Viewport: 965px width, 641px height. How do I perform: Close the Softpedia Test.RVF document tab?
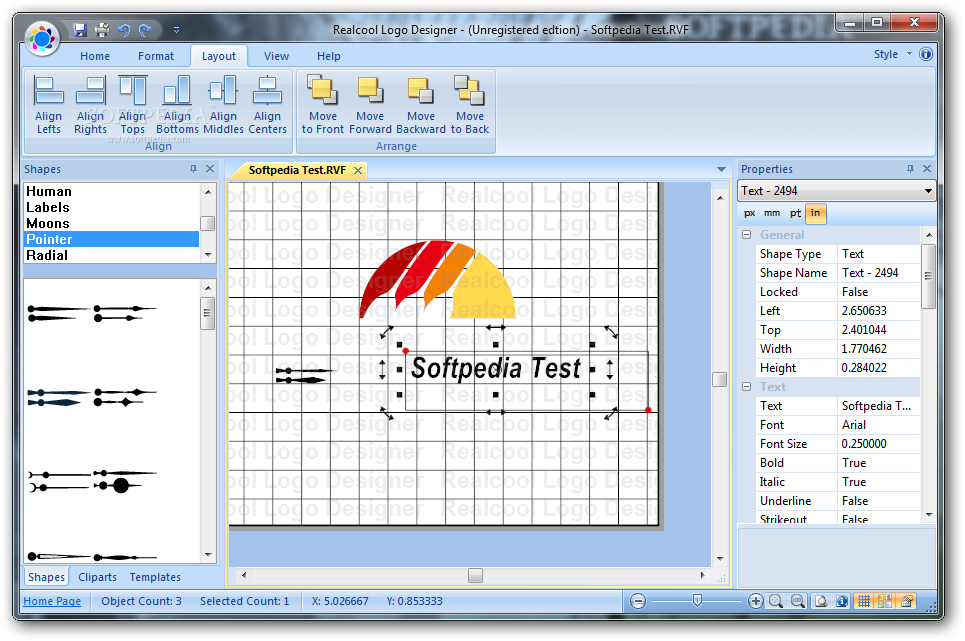click(x=358, y=170)
